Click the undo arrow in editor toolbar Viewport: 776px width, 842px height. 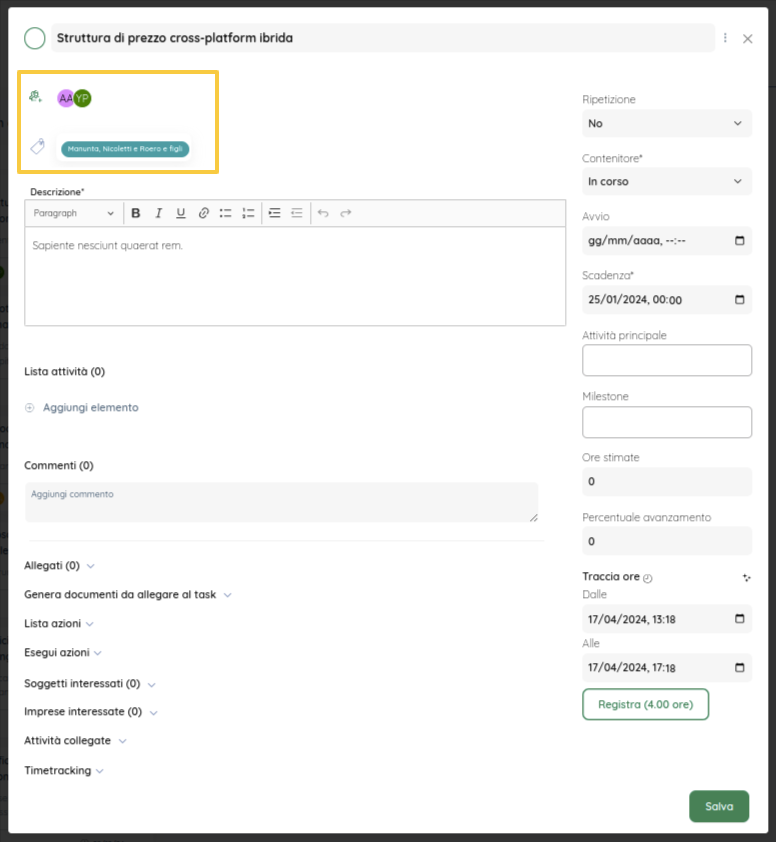coord(322,213)
